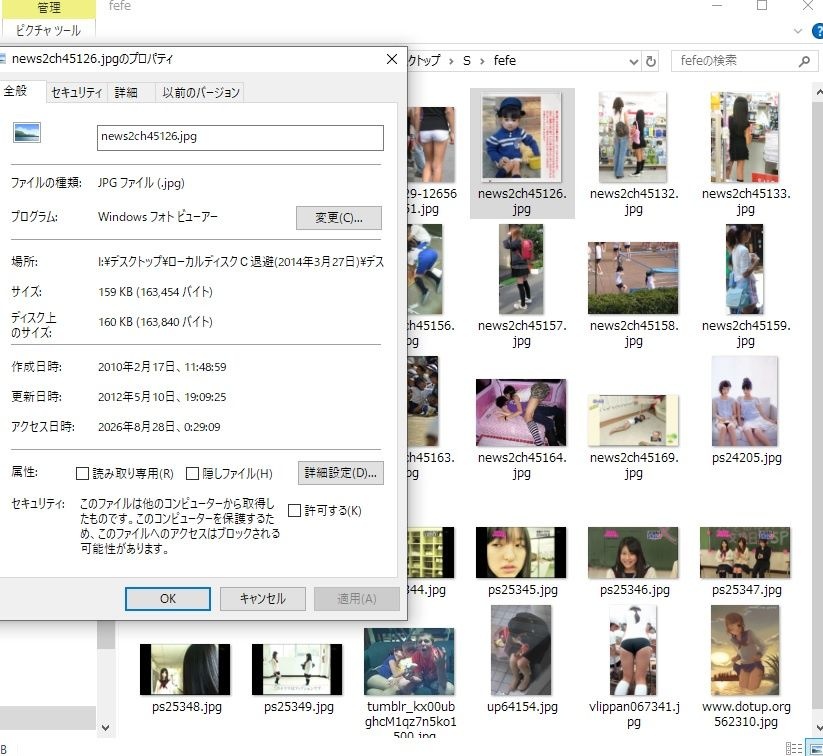Click the S breadcrumb in the address bar
Screen dimensions: 823x756
coord(467,61)
